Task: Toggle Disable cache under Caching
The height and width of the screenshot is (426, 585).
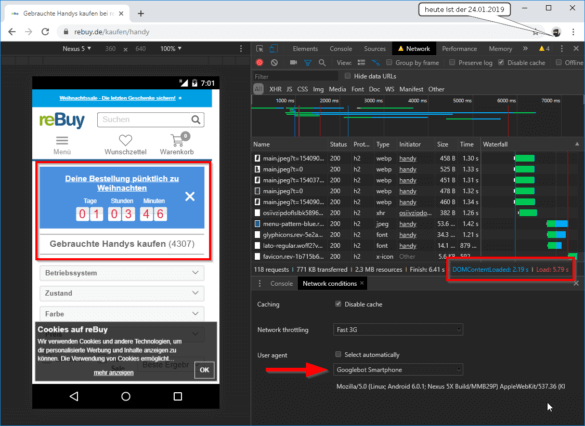Action: (x=338, y=304)
